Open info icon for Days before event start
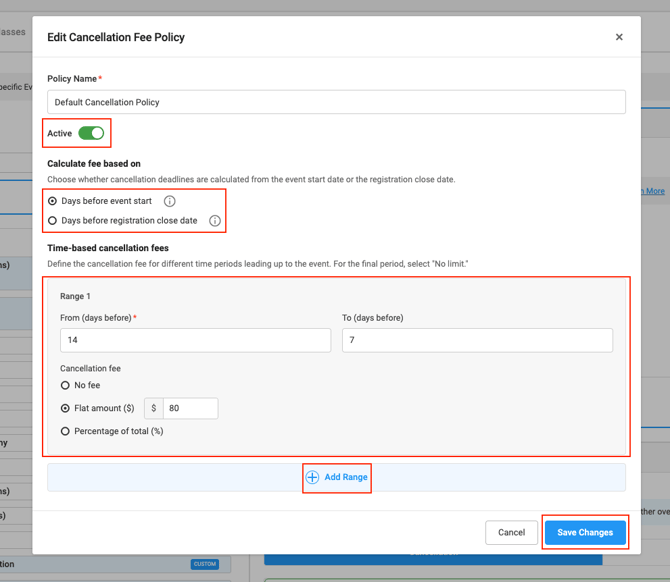This screenshot has height=582, width=670. (x=170, y=201)
